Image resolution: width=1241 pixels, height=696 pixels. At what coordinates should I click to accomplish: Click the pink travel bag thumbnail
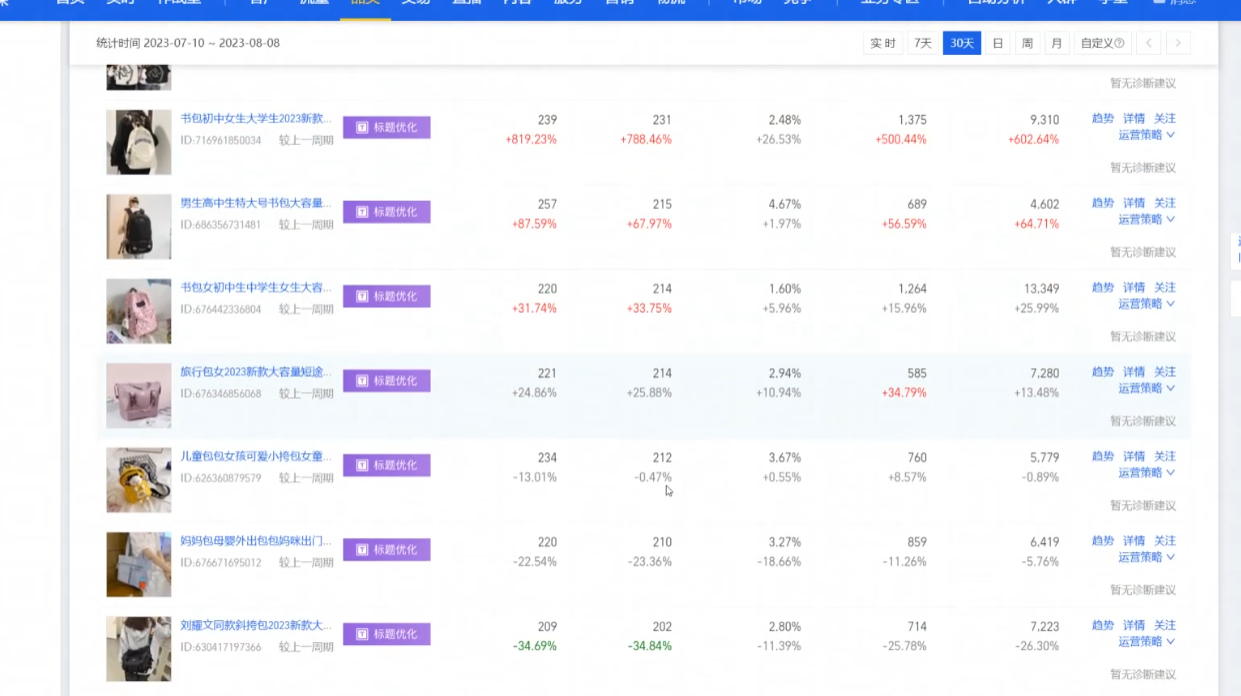(x=139, y=395)
